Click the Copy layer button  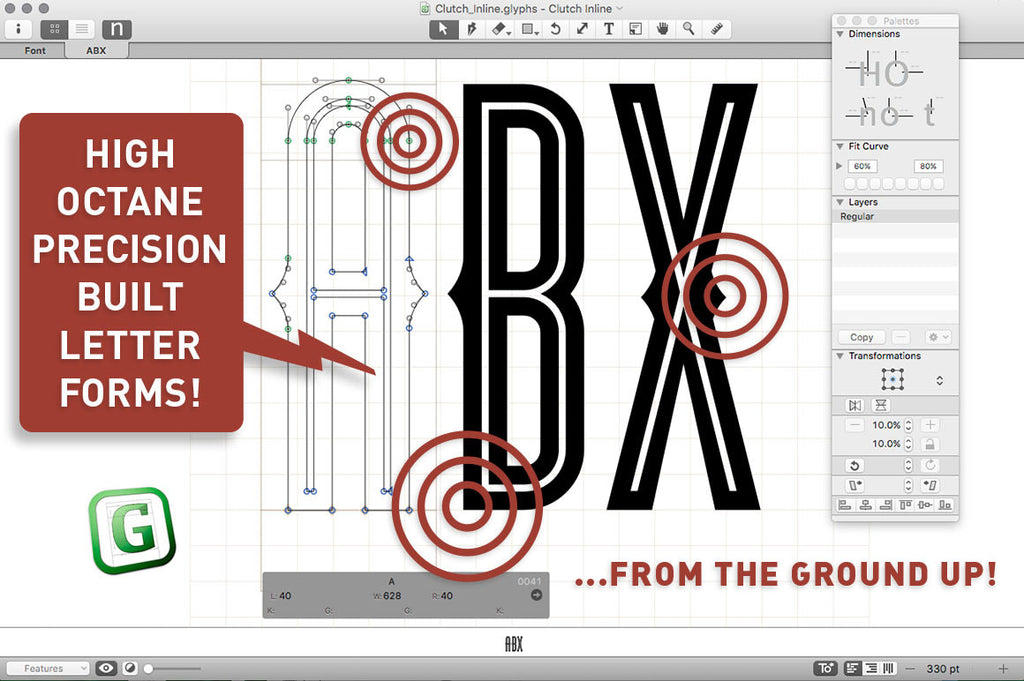861,337
